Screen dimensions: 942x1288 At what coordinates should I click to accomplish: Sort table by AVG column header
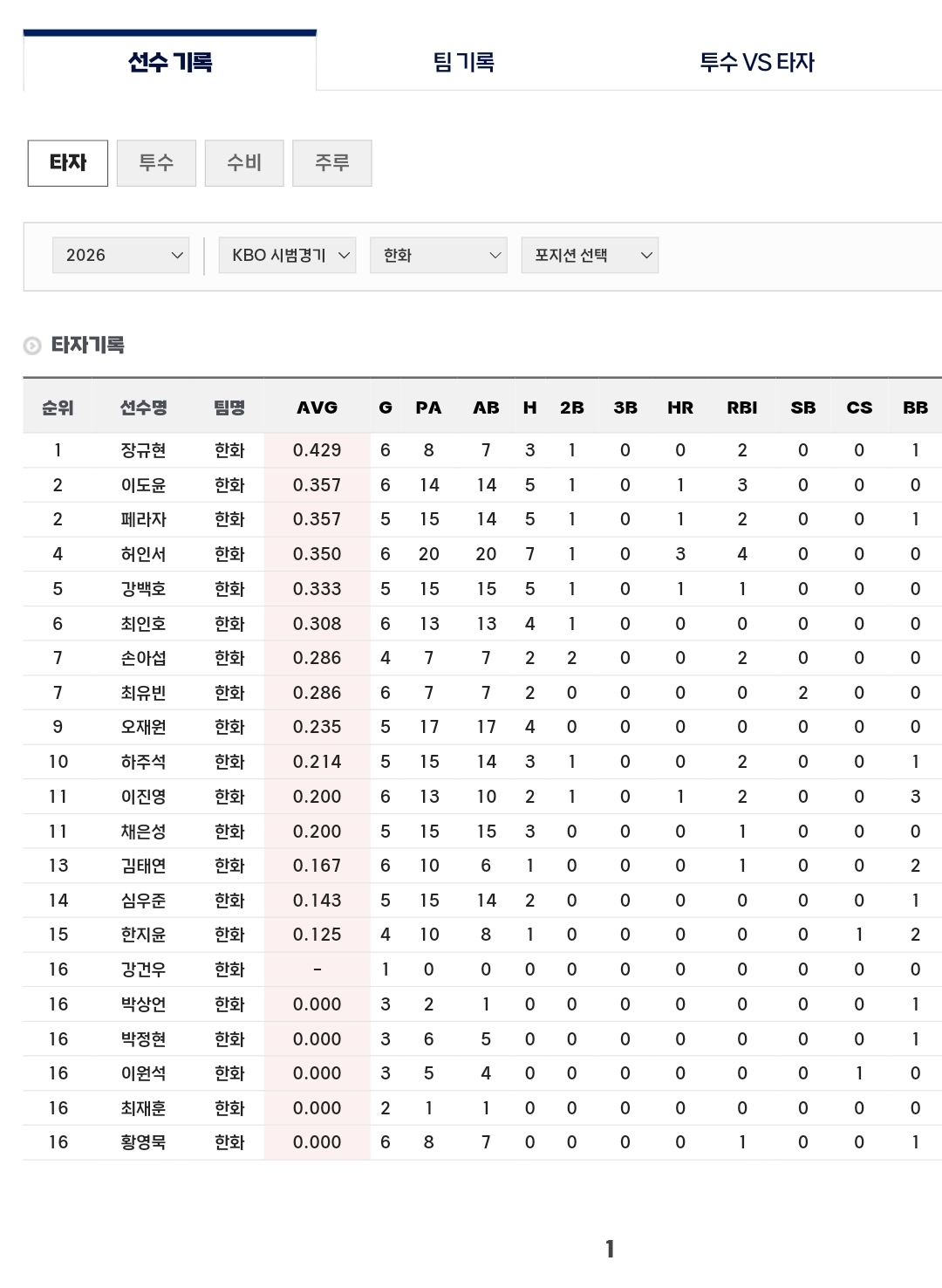point(317,408)
